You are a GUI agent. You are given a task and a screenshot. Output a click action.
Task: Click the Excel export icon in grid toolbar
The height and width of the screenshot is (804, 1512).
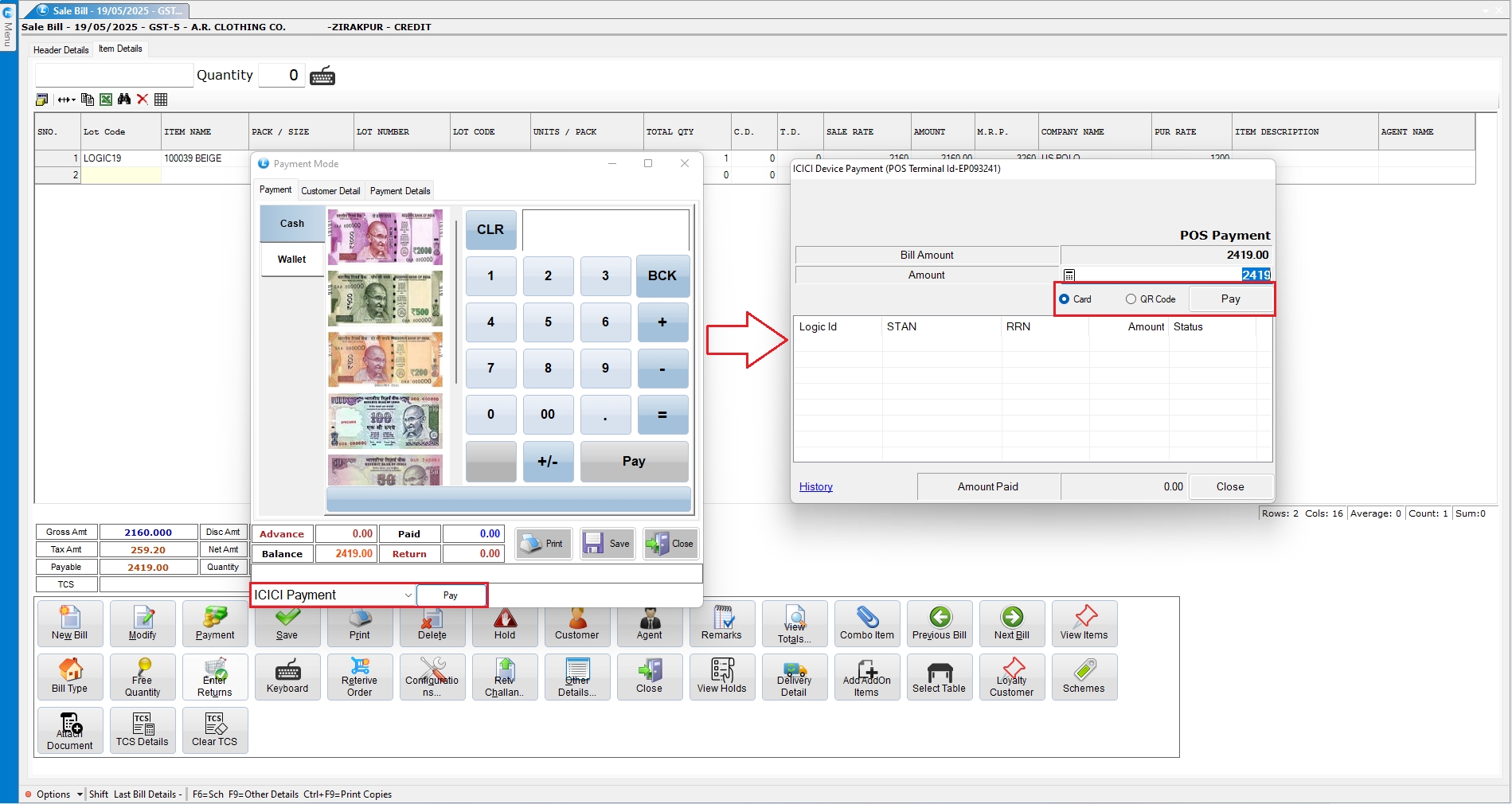[x=106, y=100]
